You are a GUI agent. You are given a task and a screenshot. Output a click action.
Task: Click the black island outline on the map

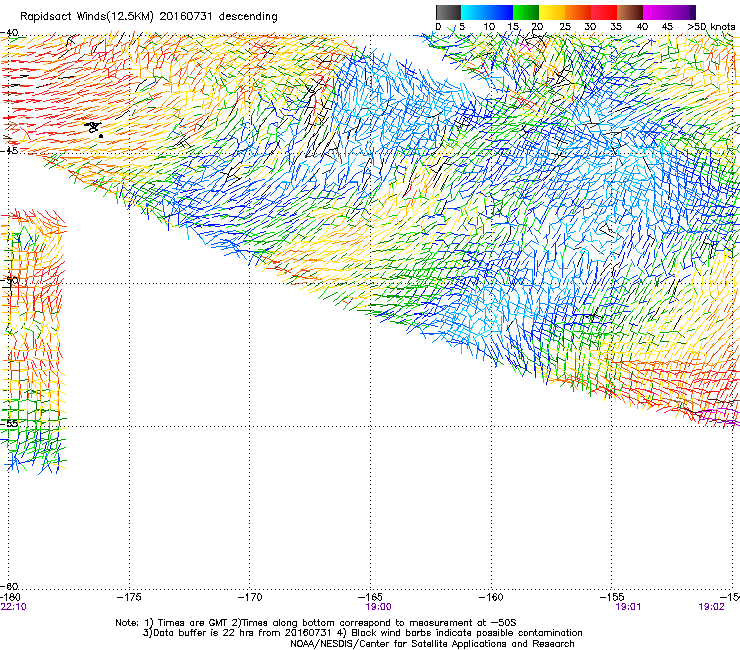pyautogui.click(x=93, y=127)
